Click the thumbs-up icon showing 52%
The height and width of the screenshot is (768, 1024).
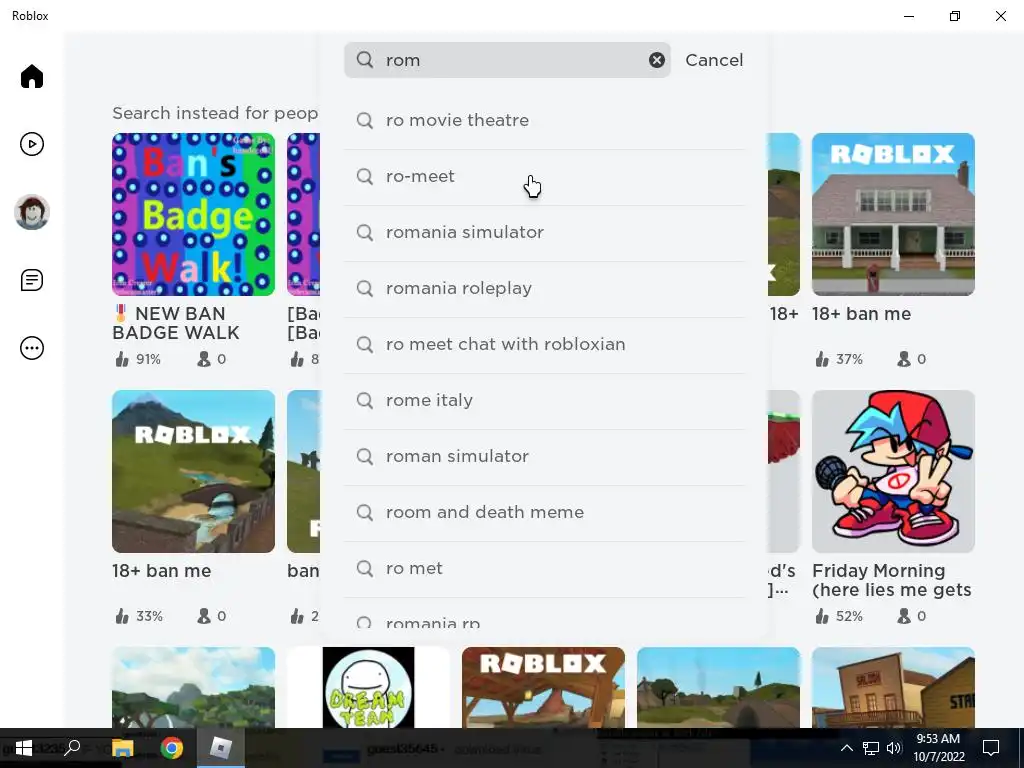coord(822,616)
